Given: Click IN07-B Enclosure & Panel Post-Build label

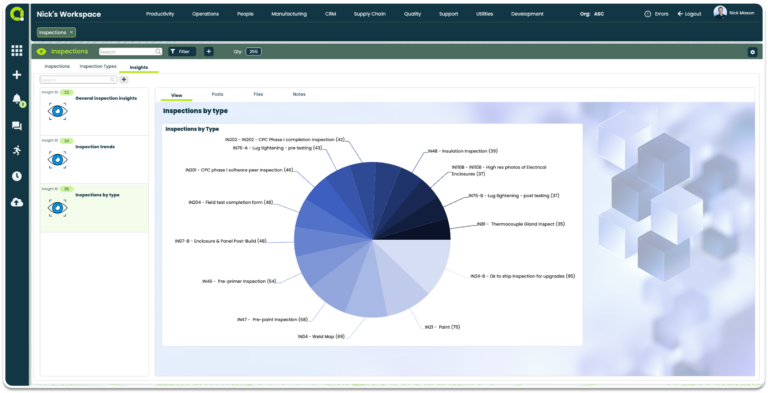Looking at the screenshot, I should pyautogui.click(x=221, y=241).
